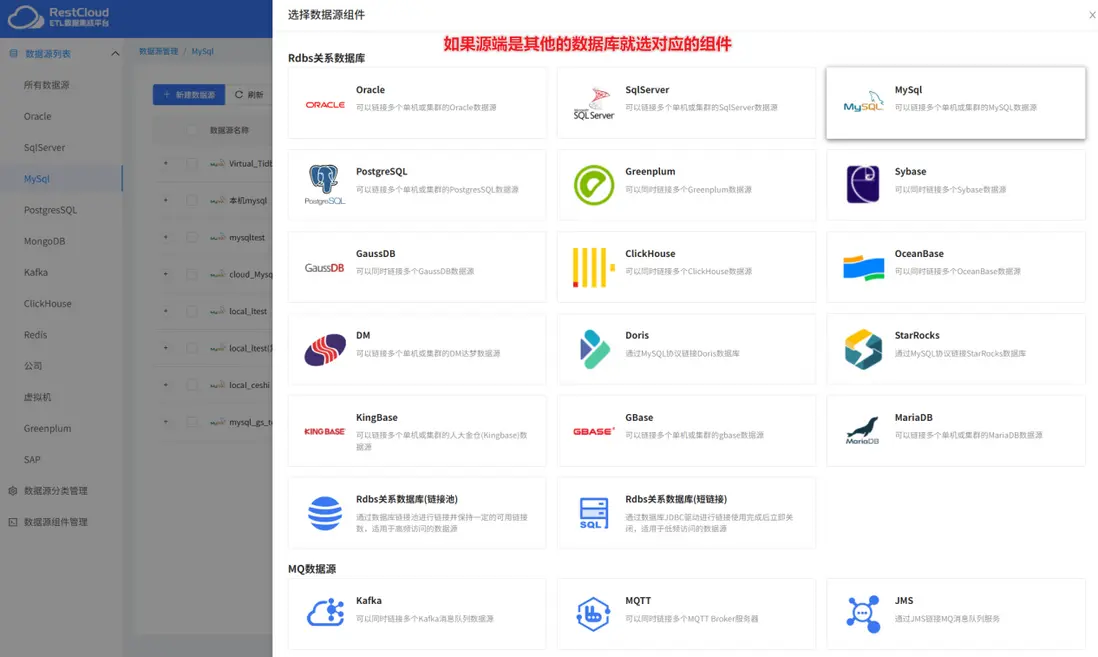Open SqlServer in the sidebar
1098x657 pixels.
(44, 148)
